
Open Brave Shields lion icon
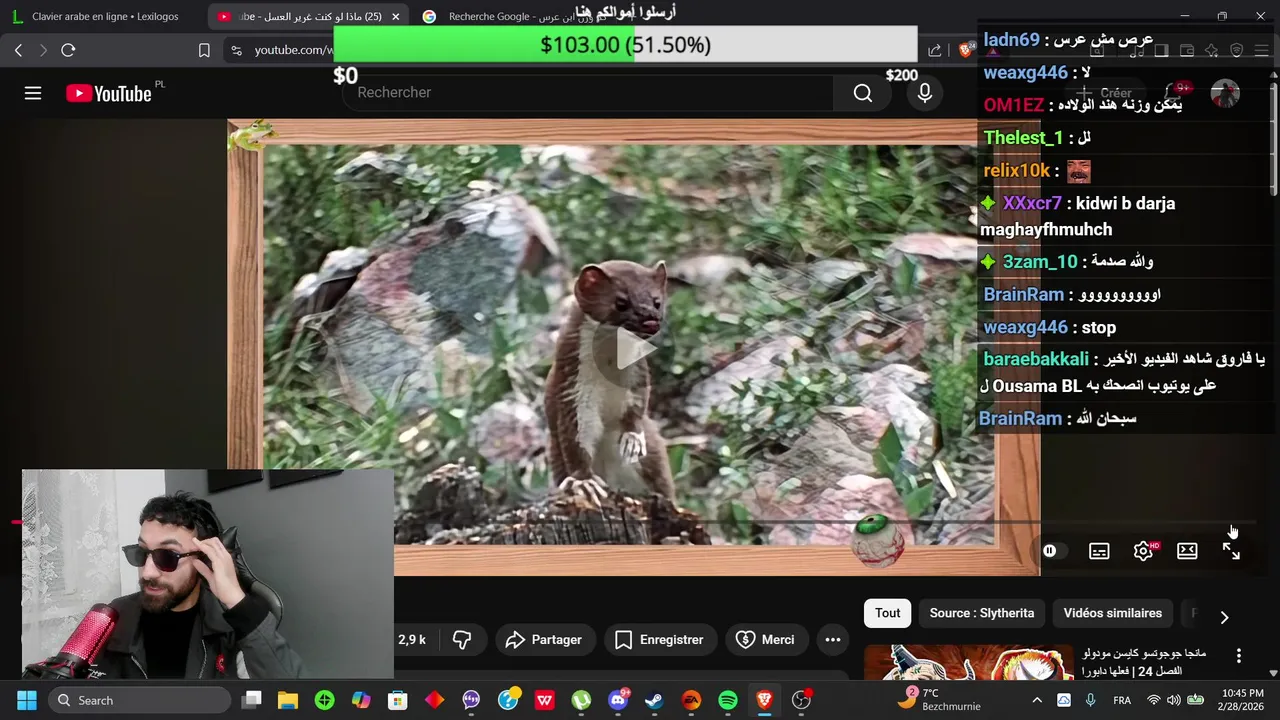click(x=964, y=50)
